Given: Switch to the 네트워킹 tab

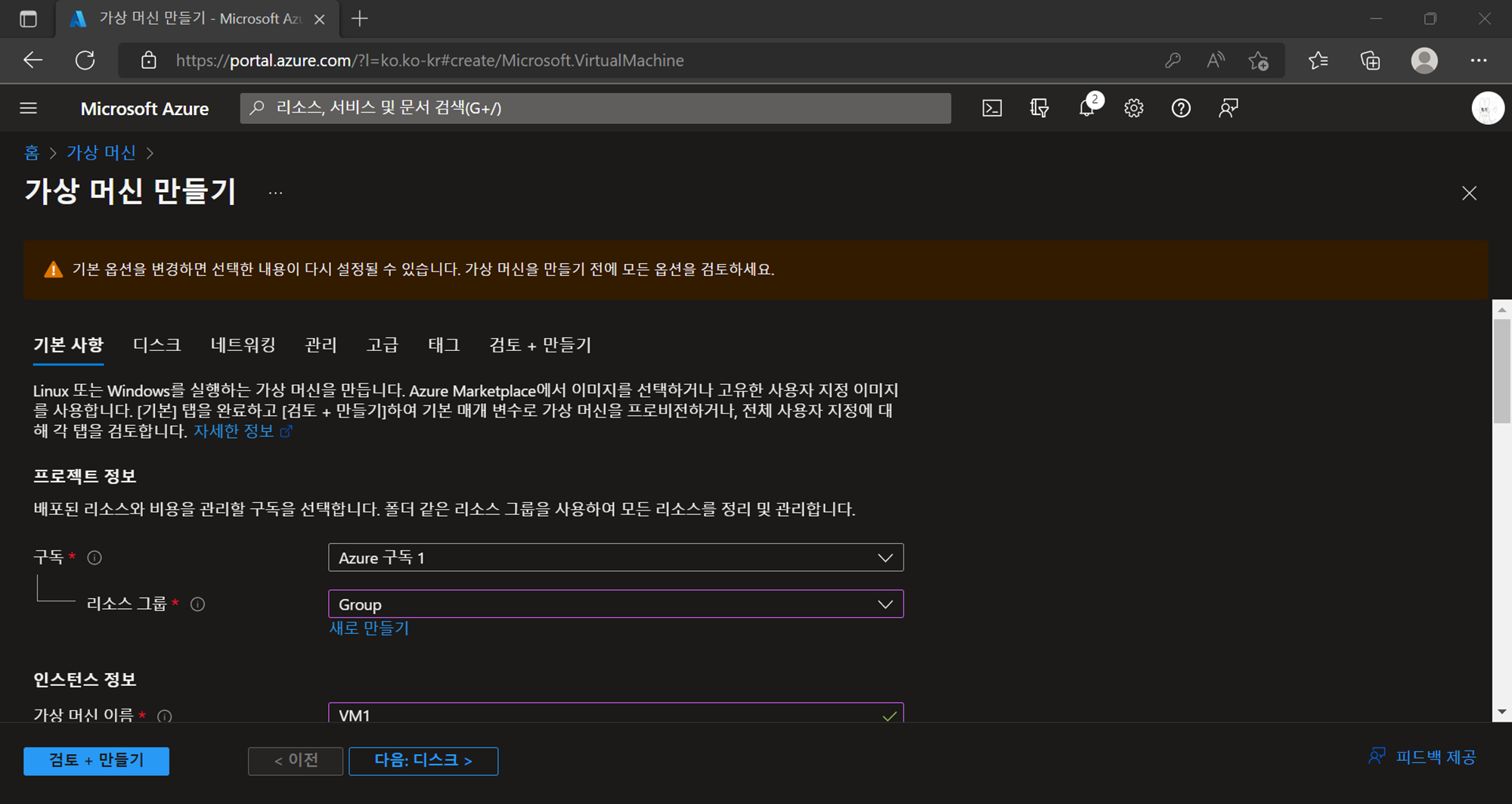Looking at the screenshot, I should pos(243,345).
